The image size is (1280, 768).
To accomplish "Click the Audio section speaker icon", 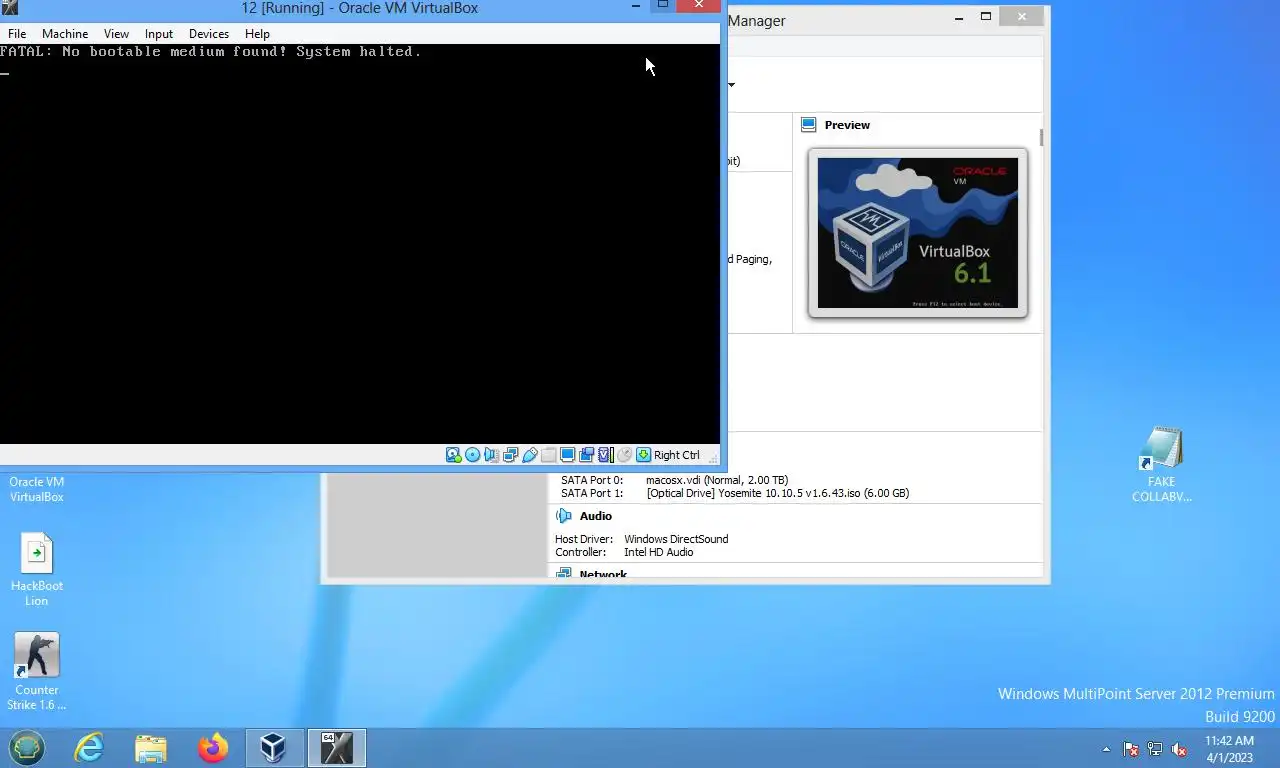I will (564, 516).
